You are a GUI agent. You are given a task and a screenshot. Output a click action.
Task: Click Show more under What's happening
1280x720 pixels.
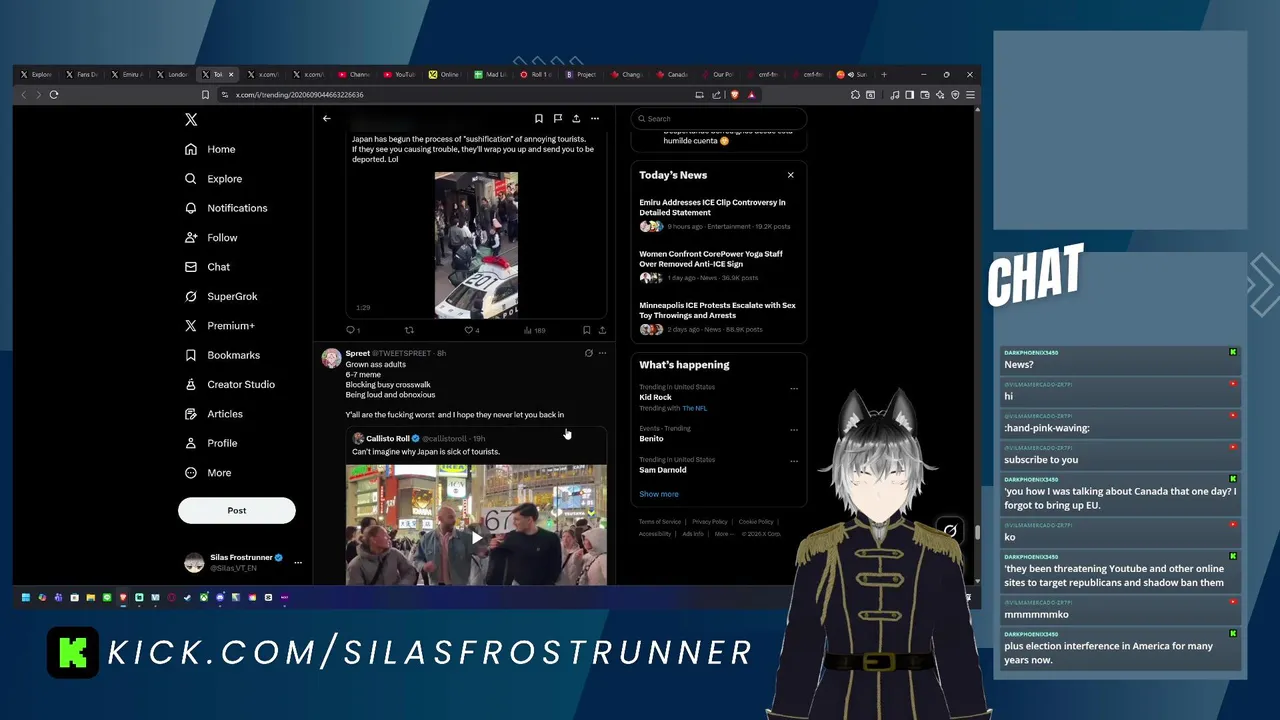coord(658,494)
